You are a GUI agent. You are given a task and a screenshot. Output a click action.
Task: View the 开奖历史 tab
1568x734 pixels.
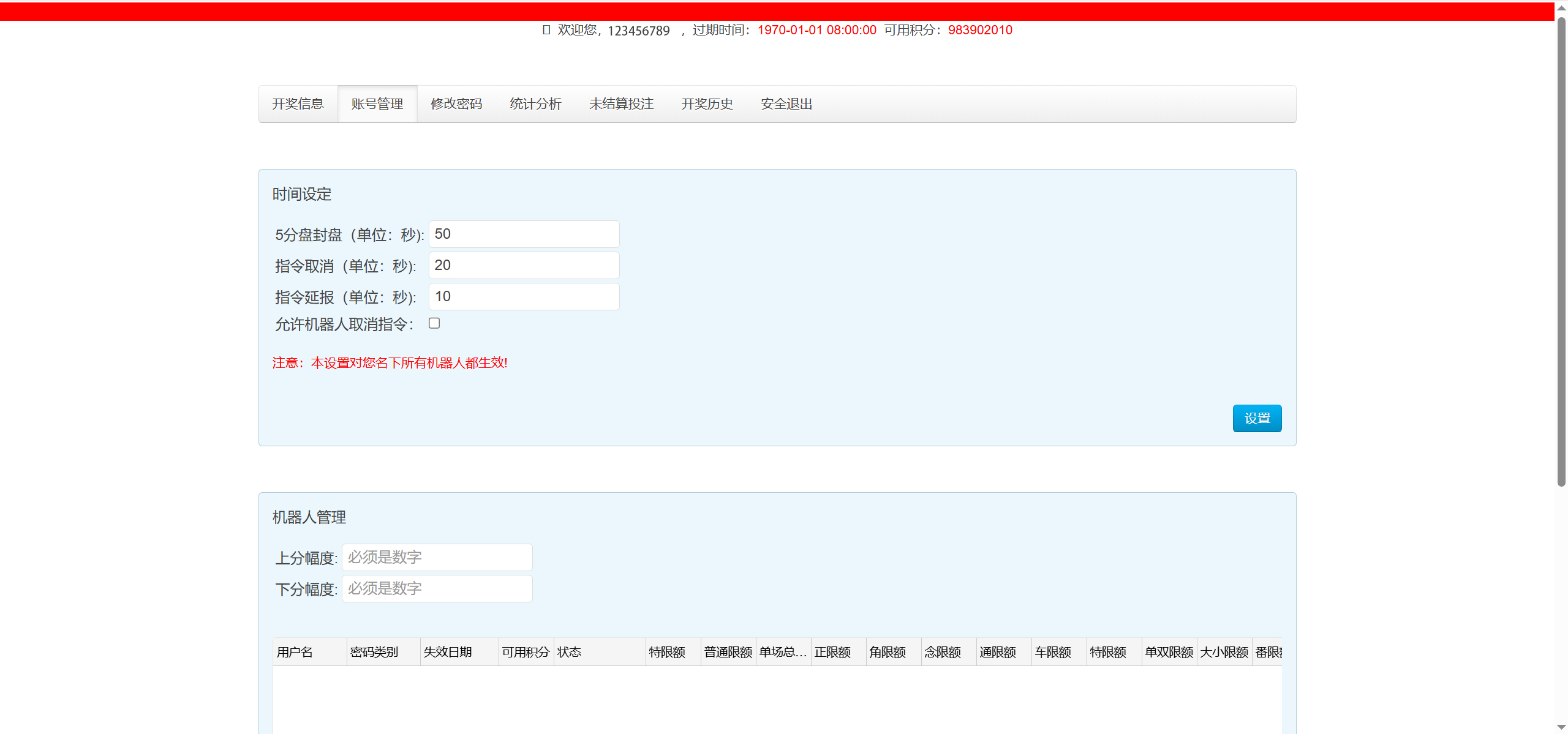coord(707,104)
